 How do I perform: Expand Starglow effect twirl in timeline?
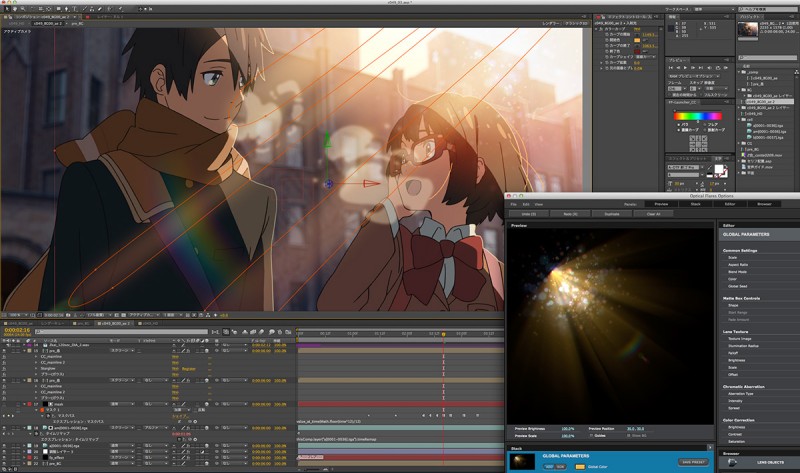(x=36, y=369)
